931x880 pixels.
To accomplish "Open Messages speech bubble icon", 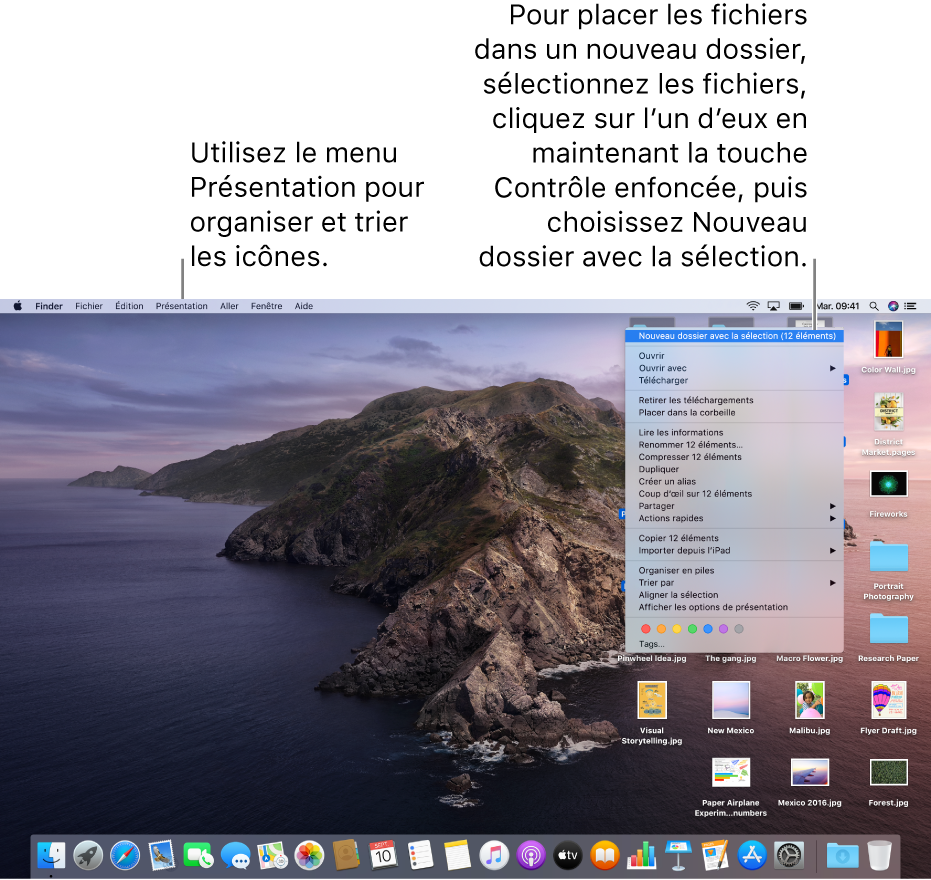I will [235, 856].
